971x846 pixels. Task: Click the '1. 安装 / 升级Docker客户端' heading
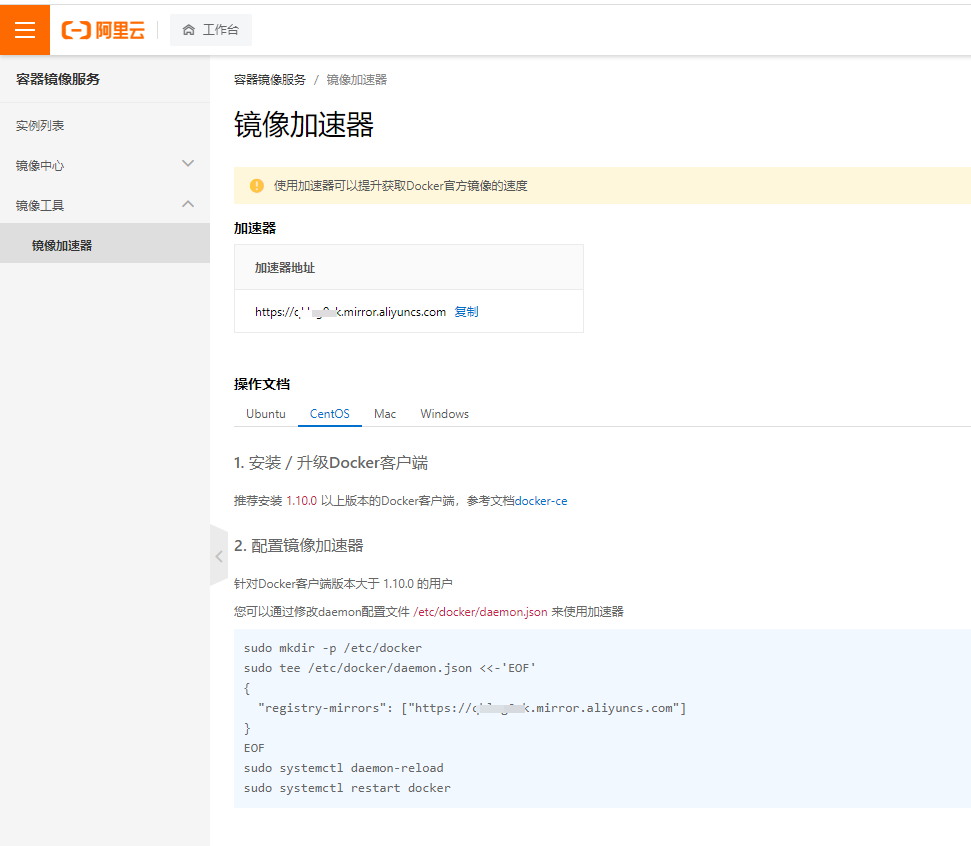pos(331,463)
